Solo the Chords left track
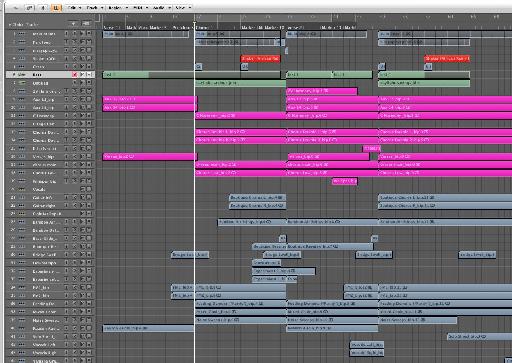 [89, 345]
